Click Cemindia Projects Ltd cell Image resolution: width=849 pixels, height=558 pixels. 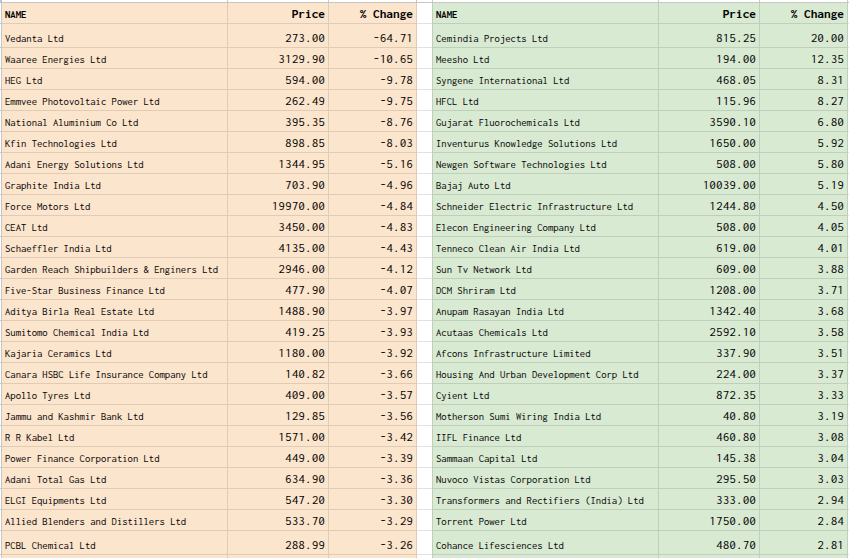point(545,38)
